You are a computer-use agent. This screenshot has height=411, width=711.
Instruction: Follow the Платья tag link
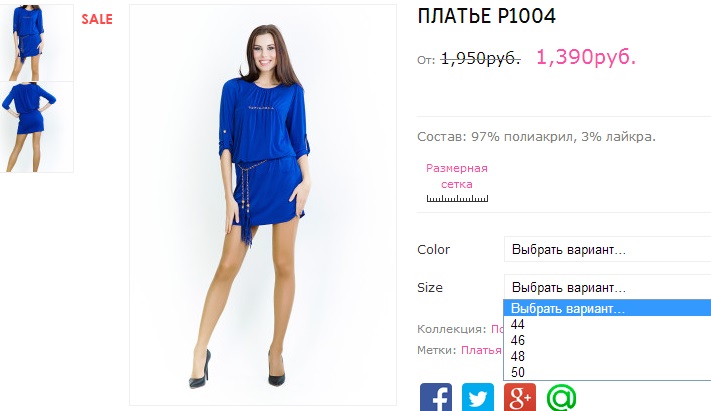click(481, 350)
